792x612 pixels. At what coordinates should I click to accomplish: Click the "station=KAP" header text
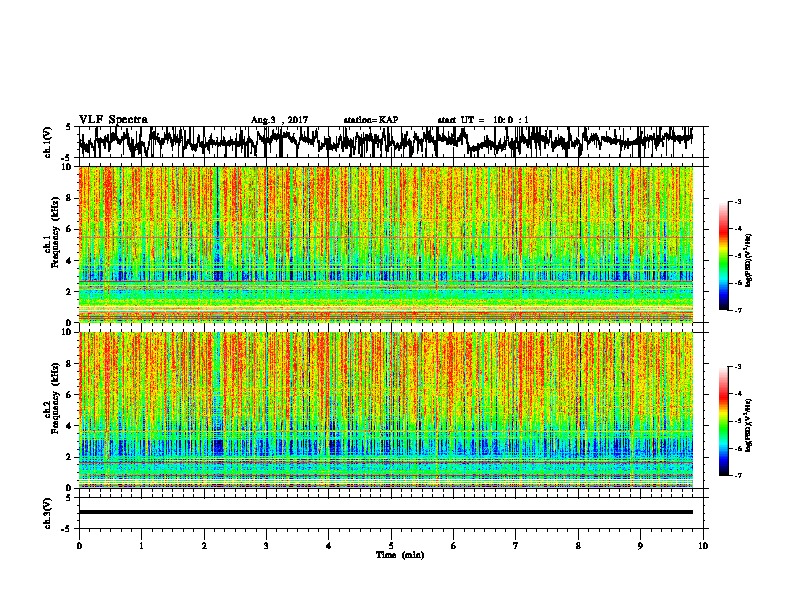coord(371,120)
